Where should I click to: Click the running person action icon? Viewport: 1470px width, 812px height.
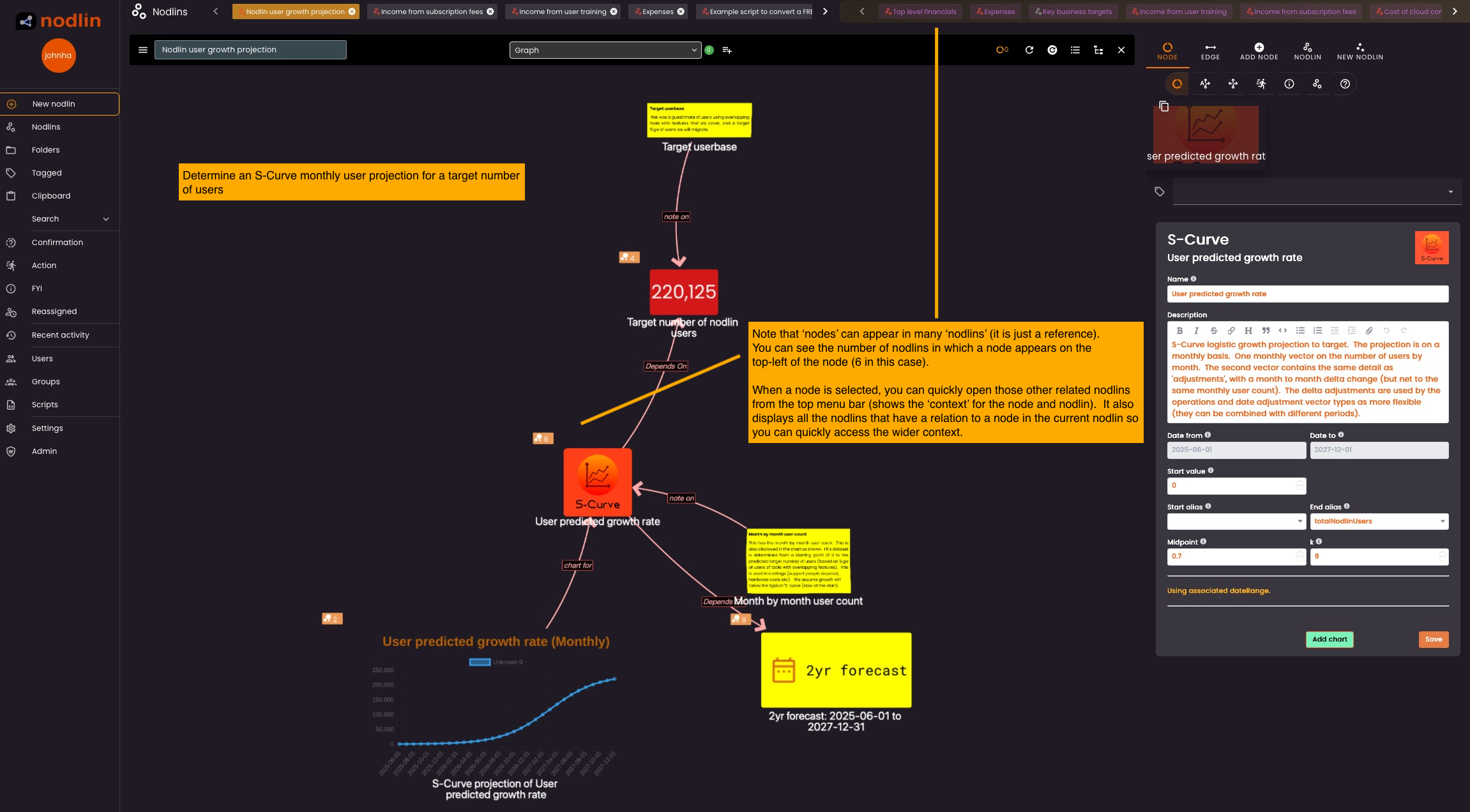pos(1261,84)
